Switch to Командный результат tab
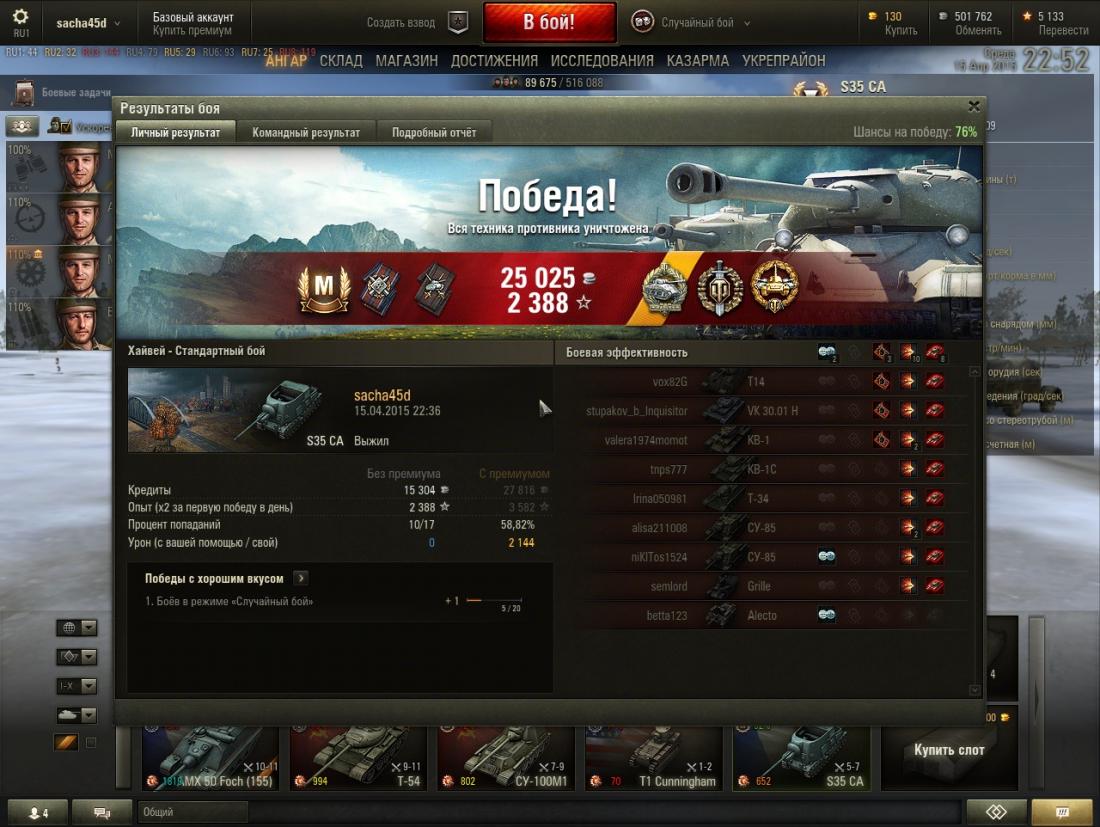This screenshot has width=1100, height=827. (306, 133)
